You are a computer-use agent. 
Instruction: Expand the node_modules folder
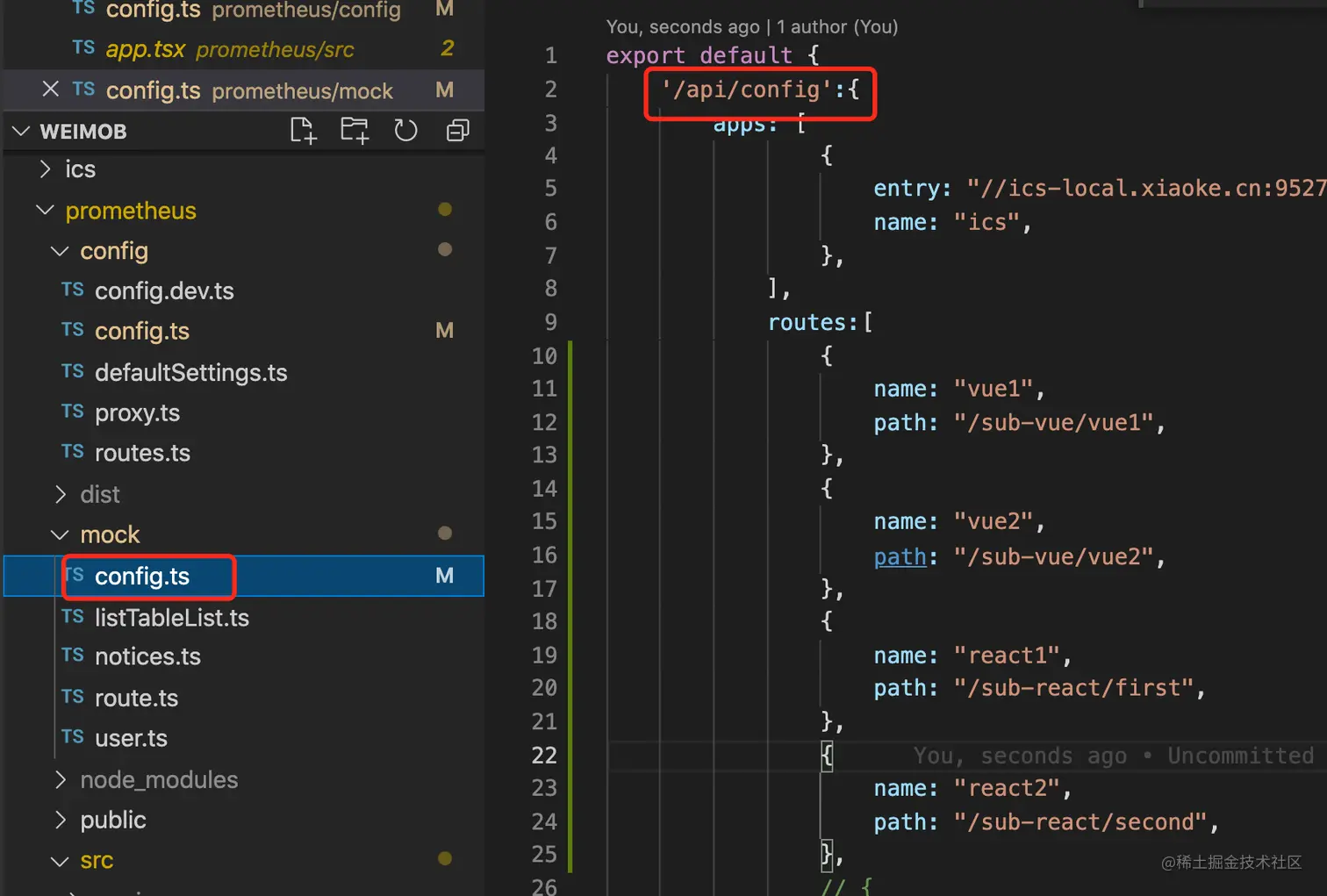(x=61, y=779)
